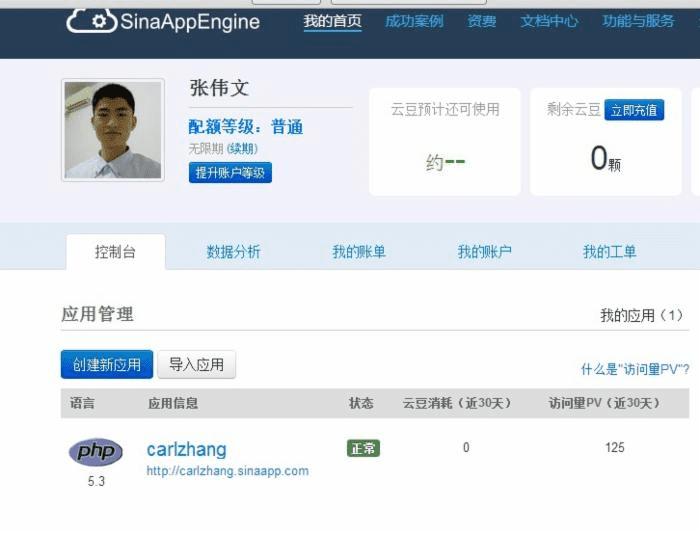Click the PHP 5.3 language icon
The height and width of the screenshot is (533, 700).
click(96, 452)
